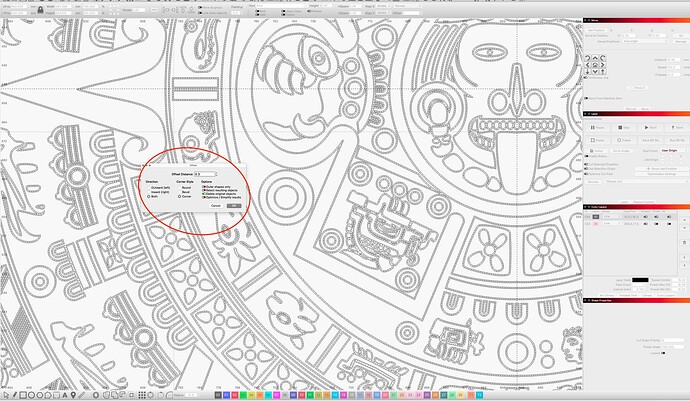Select the arrow Select tool
The image size is (690, 401).
point(6,395)
